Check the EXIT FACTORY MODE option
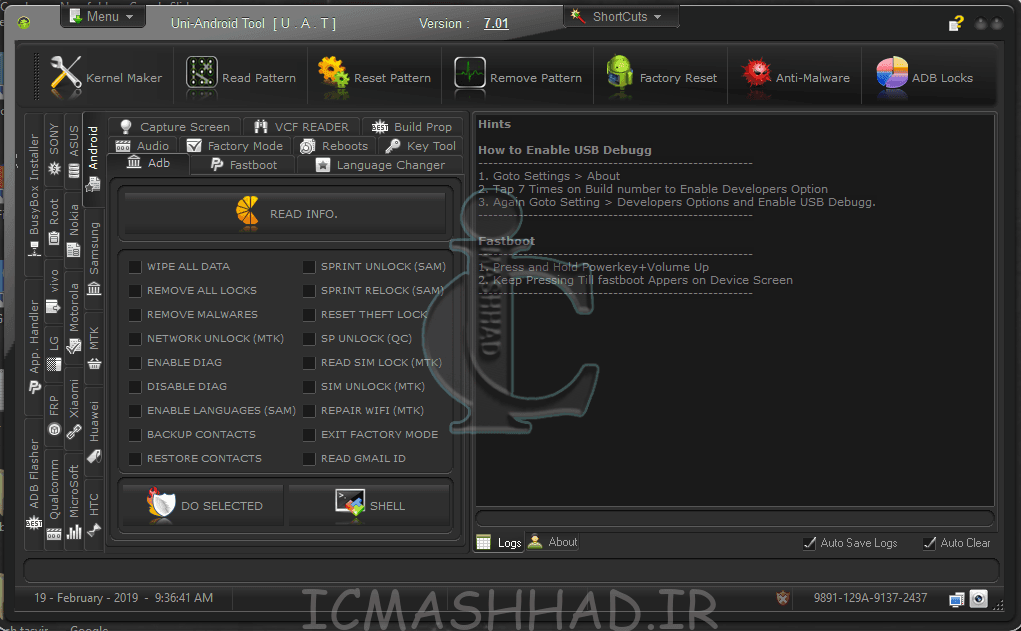 click(x=309, y=435)
